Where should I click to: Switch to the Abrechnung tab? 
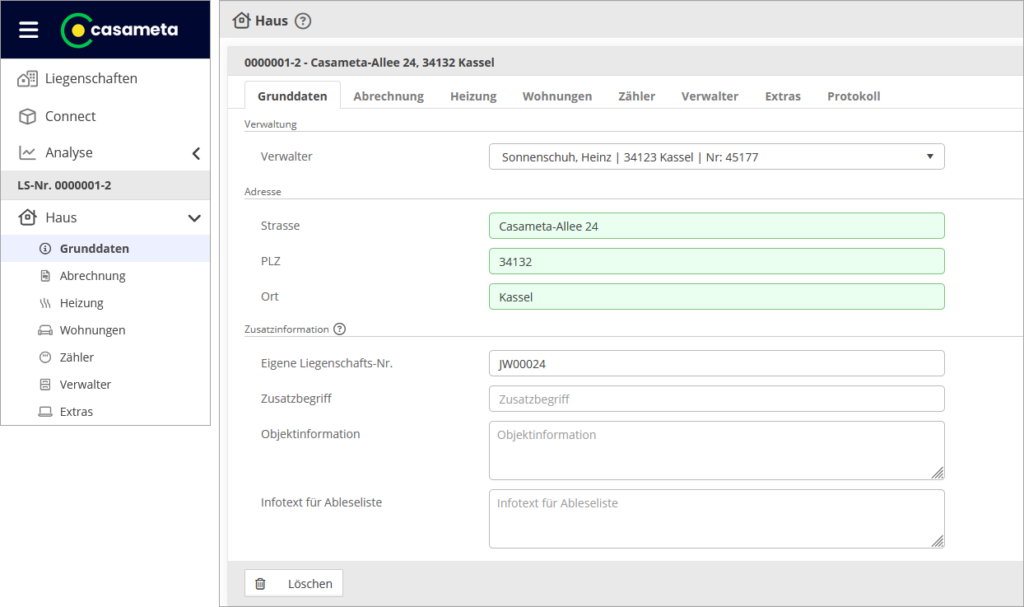(388, 96)
